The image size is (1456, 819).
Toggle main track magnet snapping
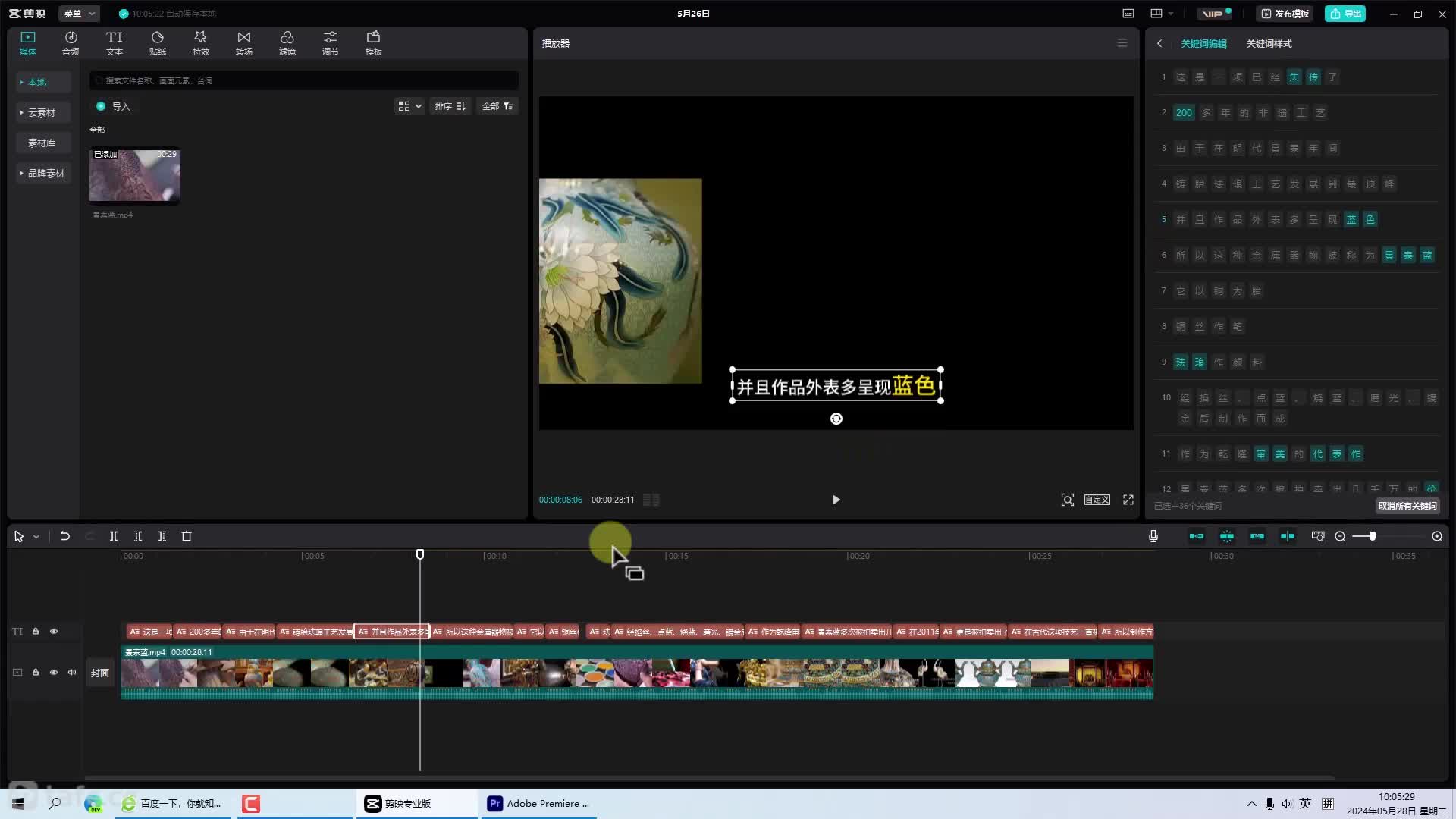(1197, 536)
